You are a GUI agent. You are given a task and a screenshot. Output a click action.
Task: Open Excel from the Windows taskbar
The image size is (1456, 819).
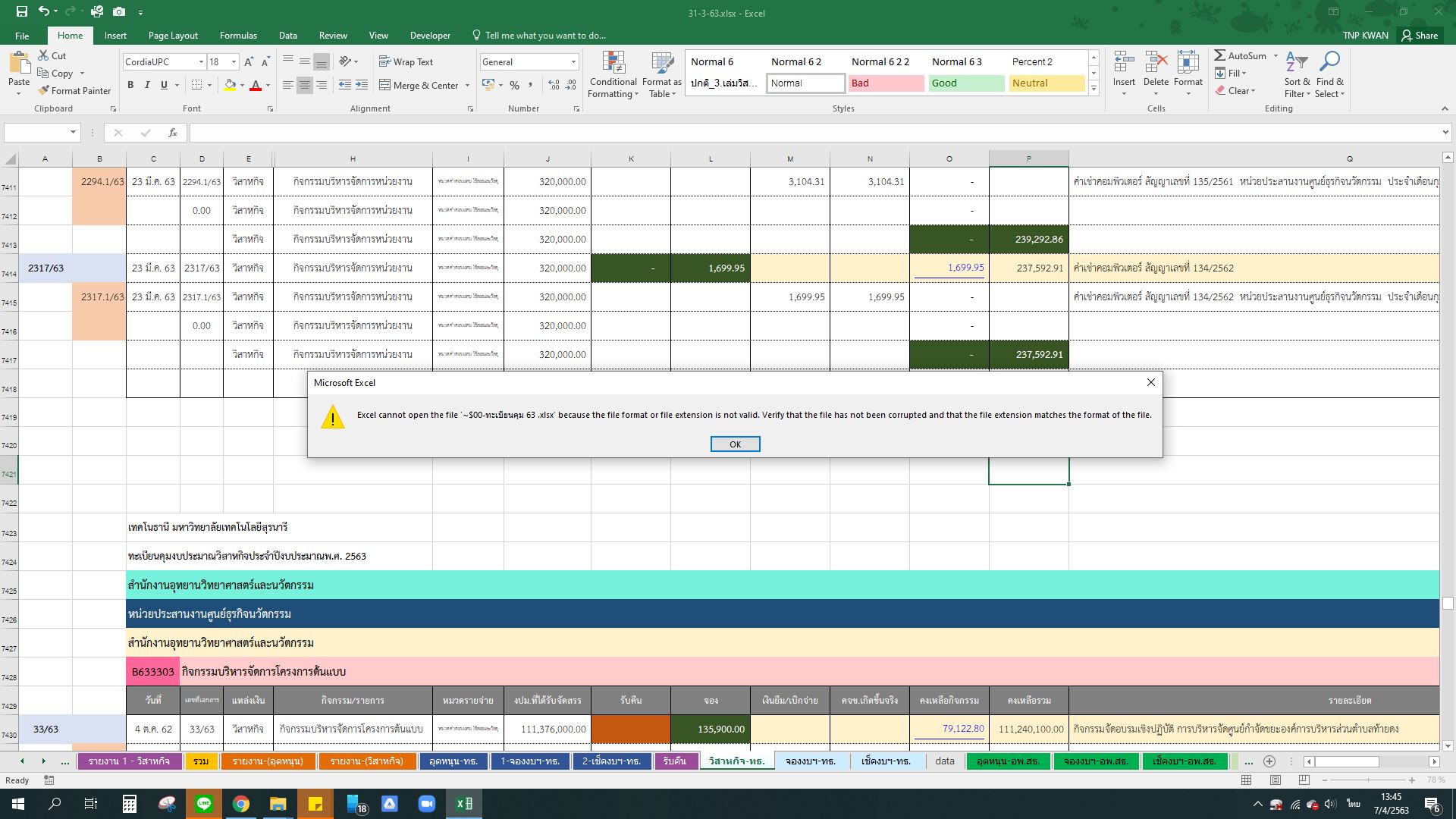463,804
